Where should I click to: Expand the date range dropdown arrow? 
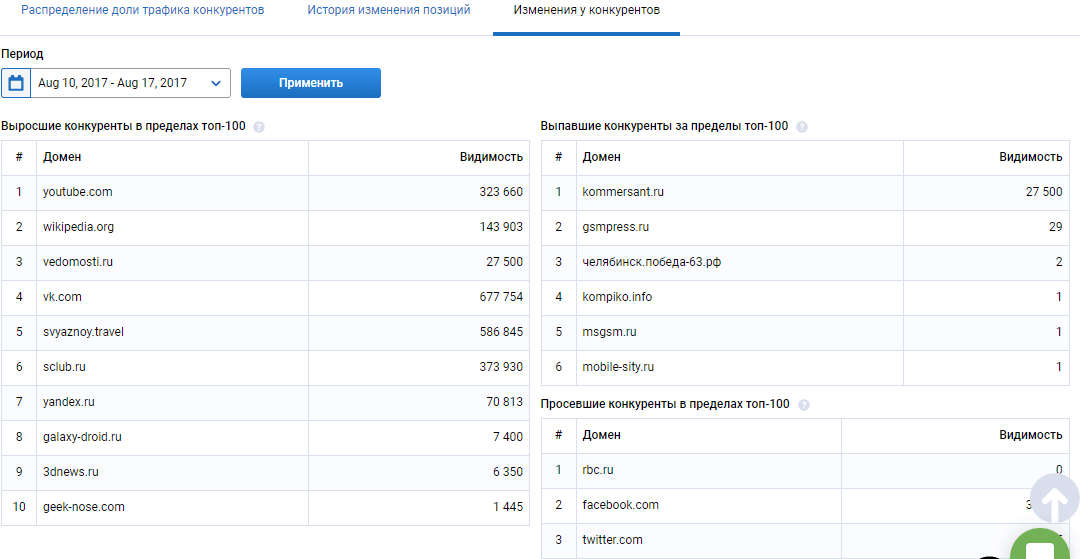216,83
